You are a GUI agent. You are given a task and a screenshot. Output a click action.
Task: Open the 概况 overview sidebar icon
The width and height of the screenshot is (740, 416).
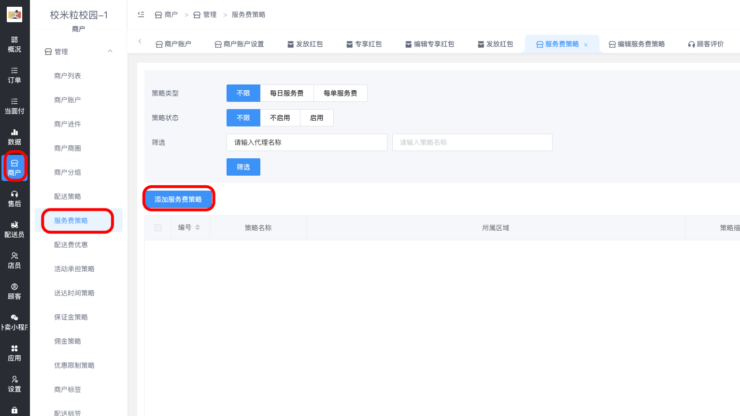[x=14, y=43]
